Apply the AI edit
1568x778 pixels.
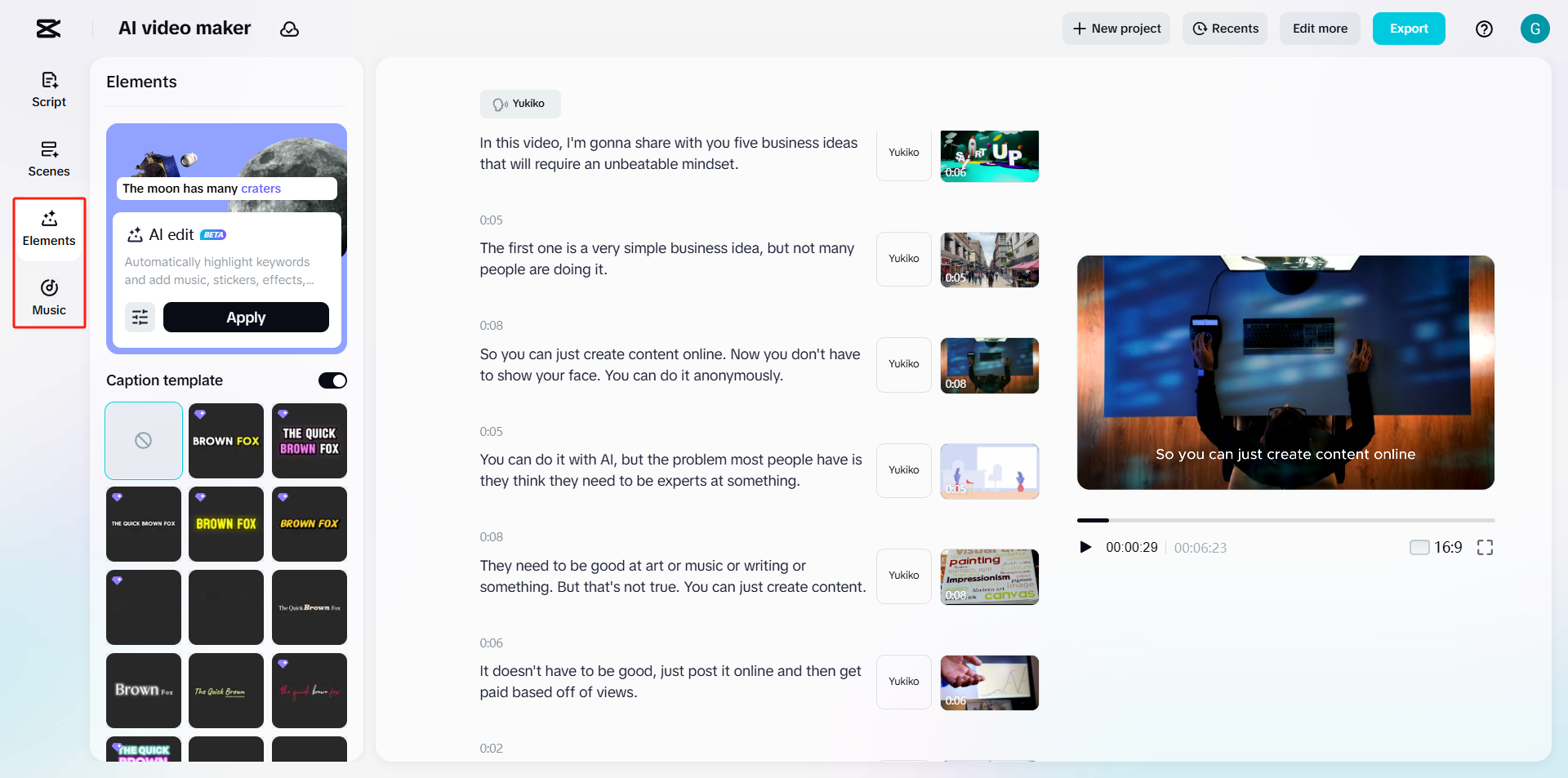pyautogui.click(x=246, y=318)
